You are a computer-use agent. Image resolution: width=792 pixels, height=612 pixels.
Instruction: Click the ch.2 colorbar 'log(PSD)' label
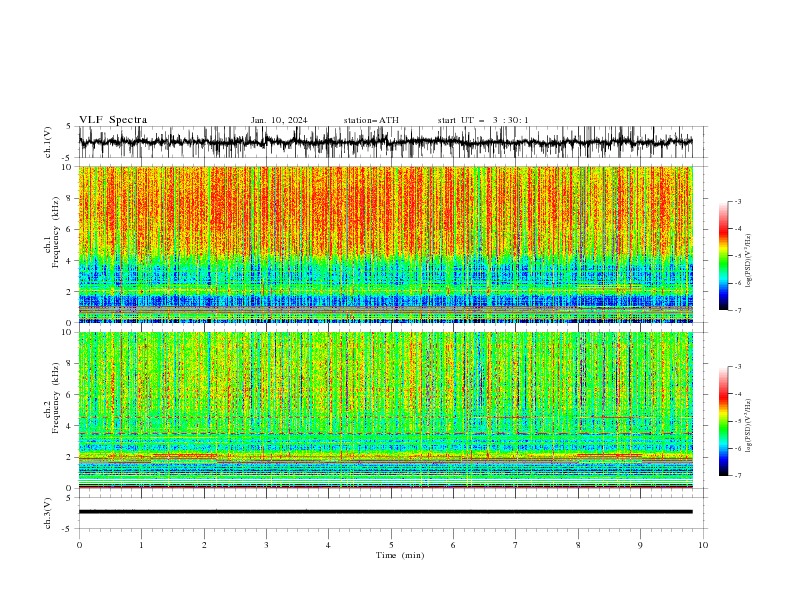click(748, 426)
